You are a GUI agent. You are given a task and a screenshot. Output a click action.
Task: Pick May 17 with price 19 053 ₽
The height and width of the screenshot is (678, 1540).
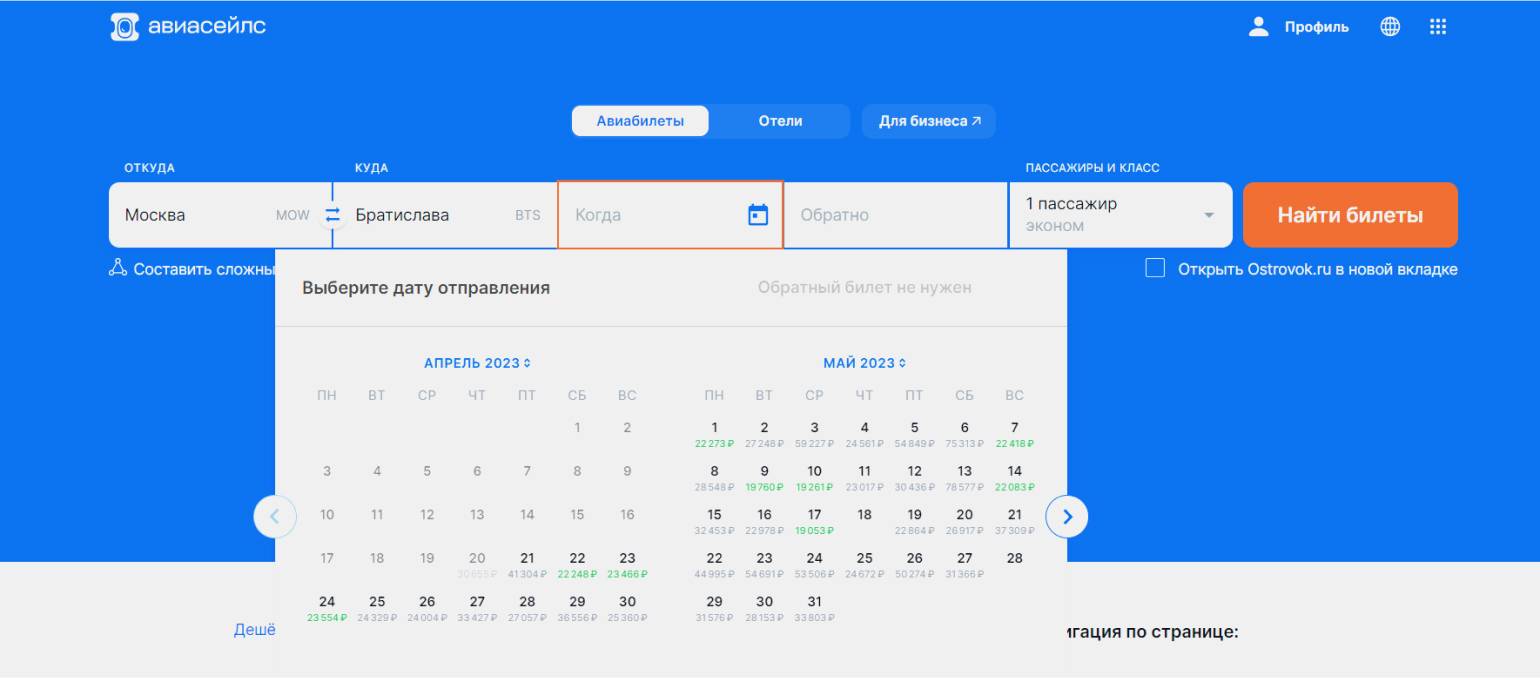tap(814, 521)
